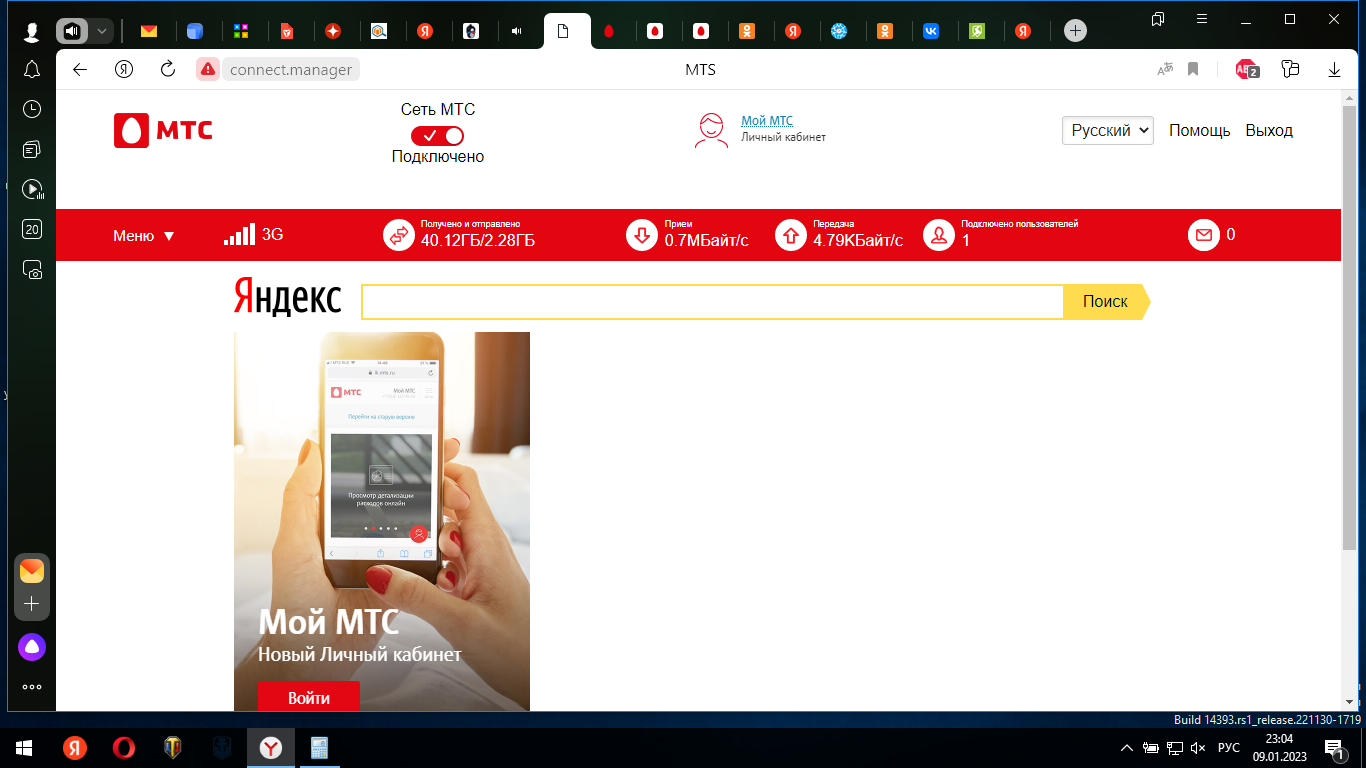
Task: Open the Мой МТС link
Action: 767,121
